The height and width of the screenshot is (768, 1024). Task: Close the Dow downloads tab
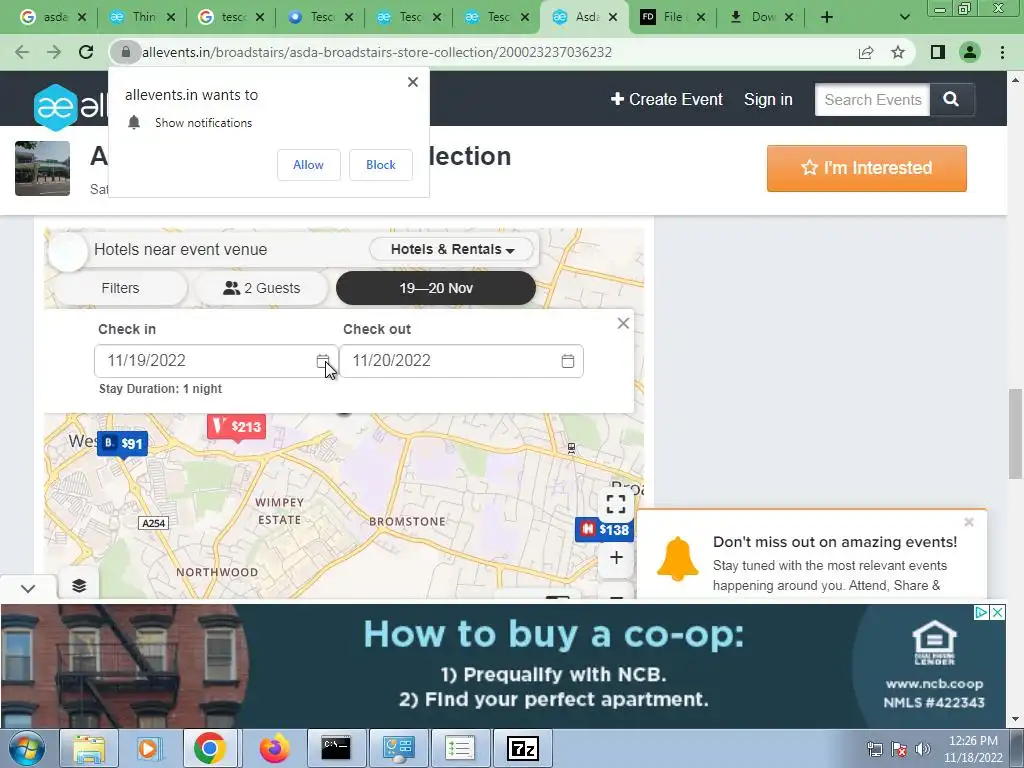tap(789, 17)
